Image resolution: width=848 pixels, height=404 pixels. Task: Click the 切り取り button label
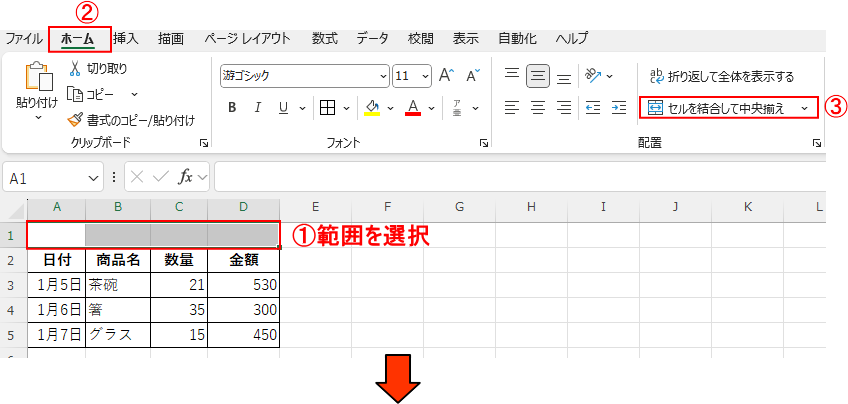(x=107, y=69)
